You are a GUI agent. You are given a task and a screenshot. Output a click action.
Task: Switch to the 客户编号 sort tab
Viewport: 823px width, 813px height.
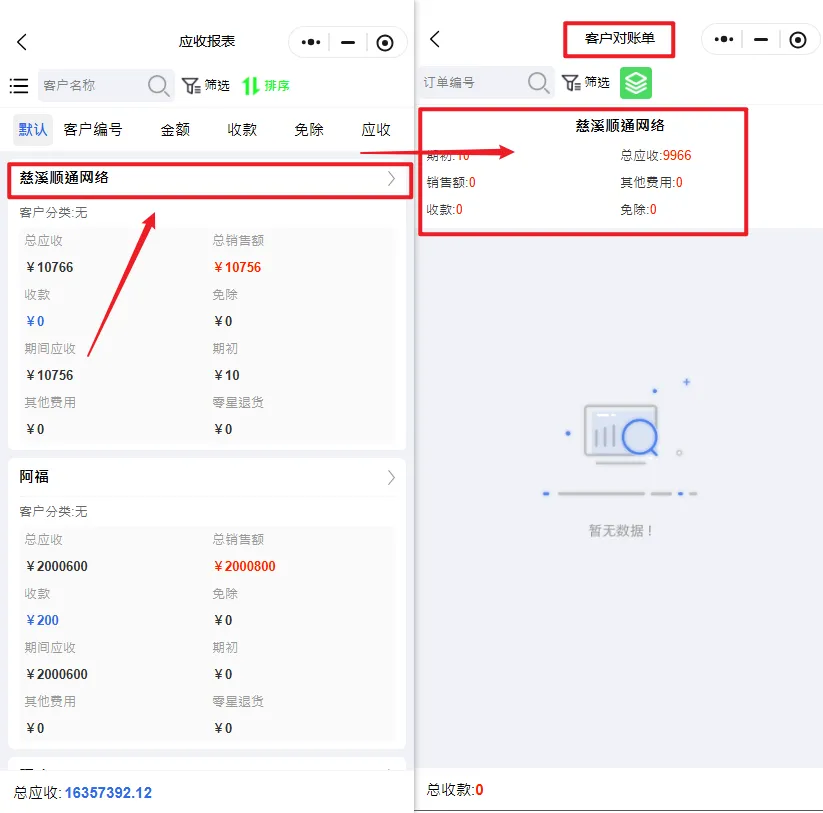(x=93, y=129)
